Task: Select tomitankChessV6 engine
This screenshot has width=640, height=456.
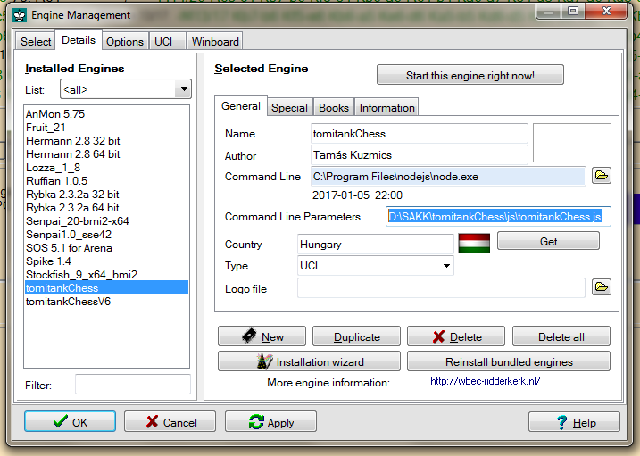Action: [x=106, y=301]
